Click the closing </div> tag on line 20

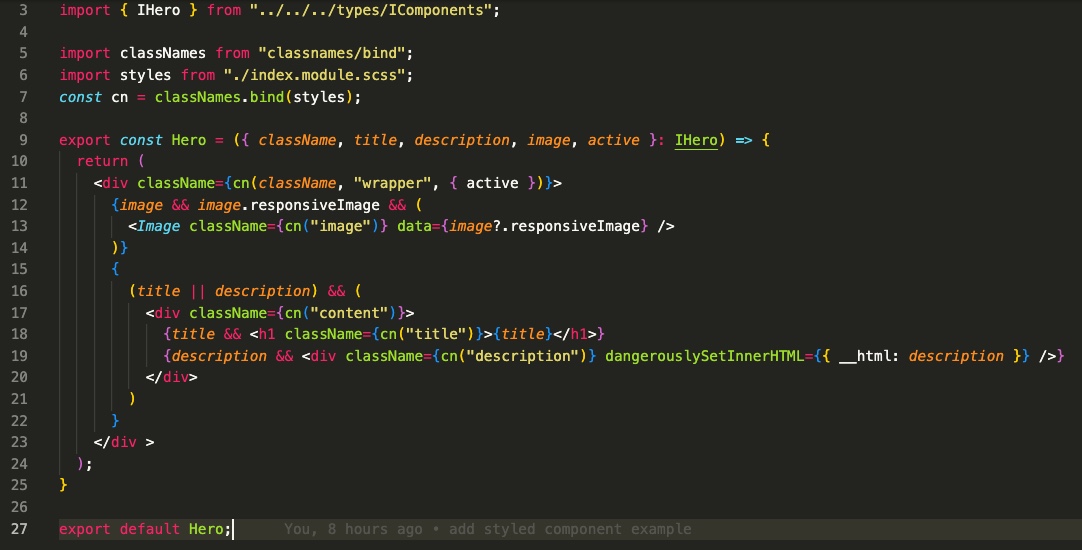(x=172, y=377)
